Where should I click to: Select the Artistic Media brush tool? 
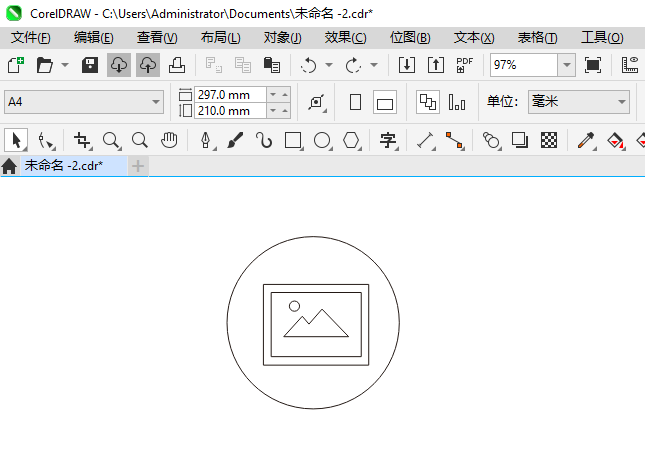click(x=235, y=141)
